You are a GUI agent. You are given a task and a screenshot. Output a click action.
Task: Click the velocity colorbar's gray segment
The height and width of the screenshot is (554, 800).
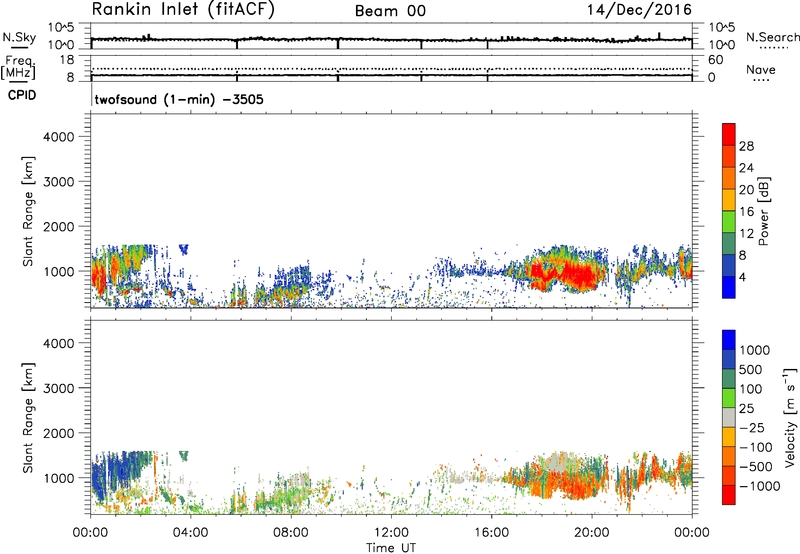[729, 417]
